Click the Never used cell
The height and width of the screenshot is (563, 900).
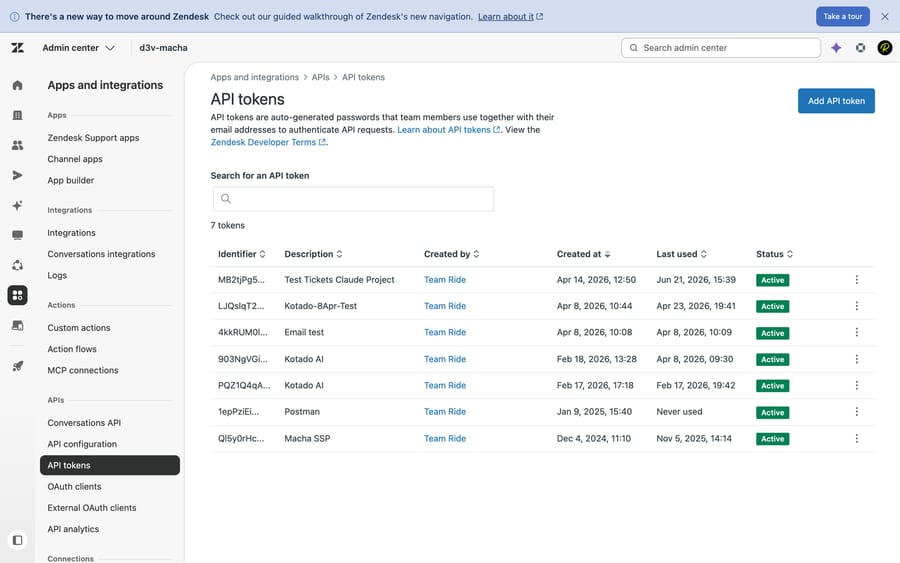click(679, 411)
